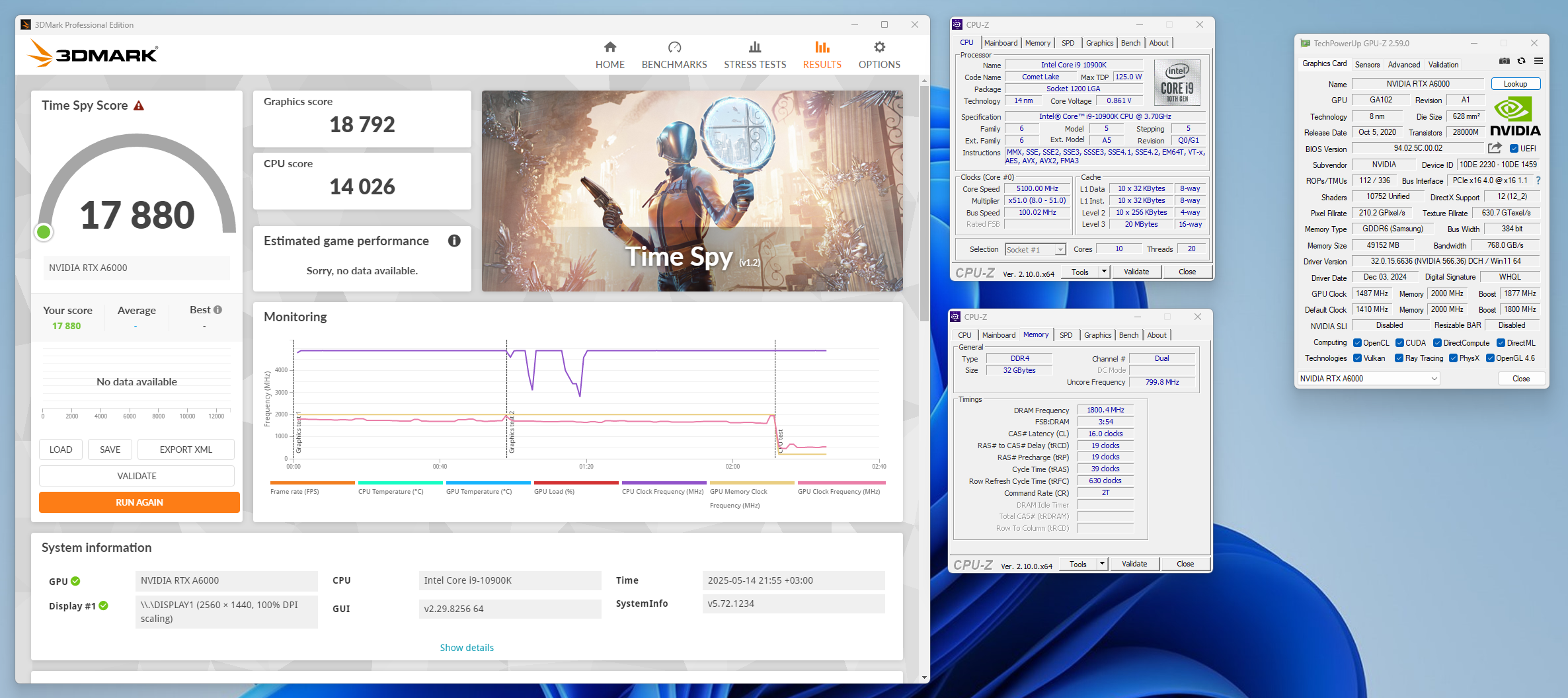Click the Graphics test 2 marker on chart
Viewport: 1568px width, 698px height.
511,432
